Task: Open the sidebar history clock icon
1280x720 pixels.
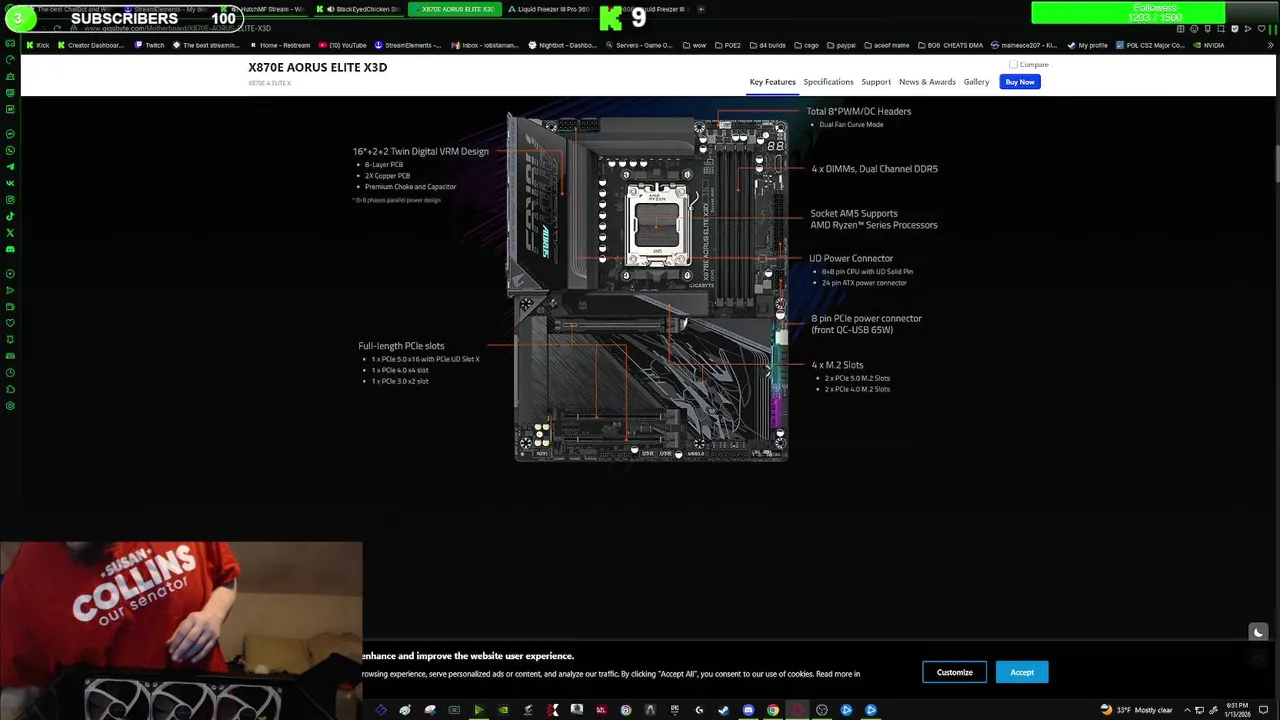Action: [x=10, y=372]
